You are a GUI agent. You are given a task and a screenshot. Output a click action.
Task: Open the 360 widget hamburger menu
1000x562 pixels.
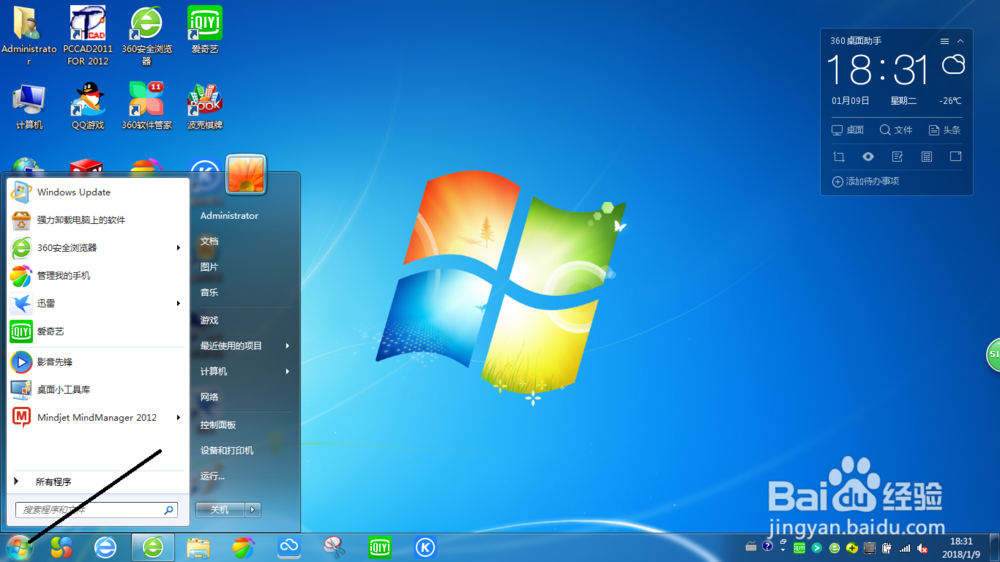(945, 41)
